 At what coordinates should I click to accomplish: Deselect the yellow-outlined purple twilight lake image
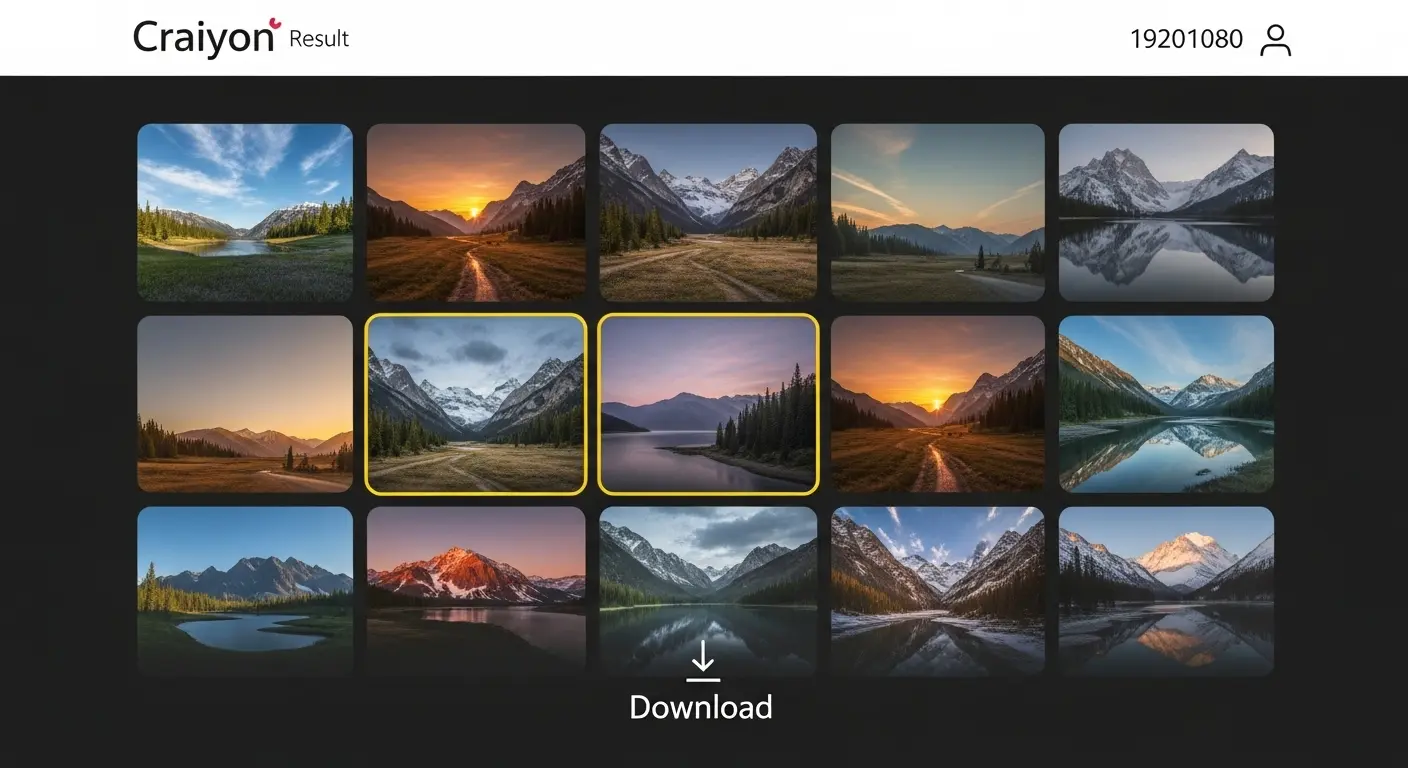708,404
